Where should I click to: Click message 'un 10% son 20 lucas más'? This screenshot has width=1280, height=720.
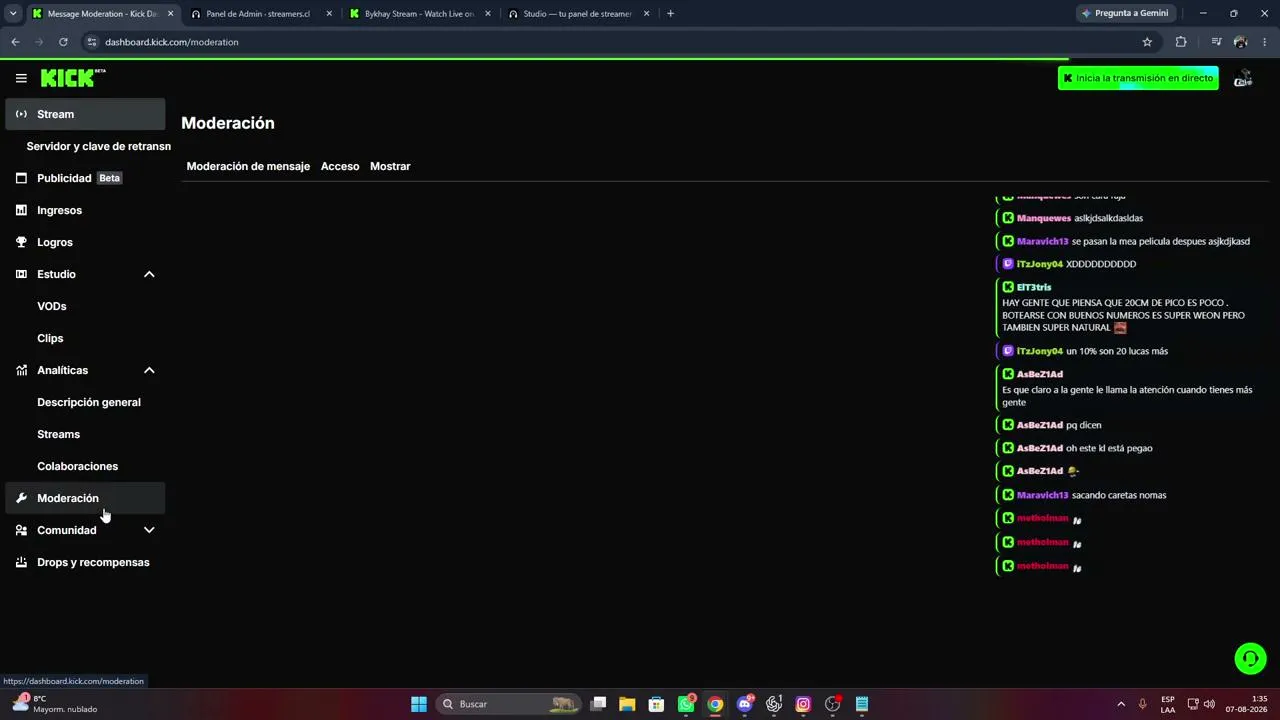(1117, 351)
